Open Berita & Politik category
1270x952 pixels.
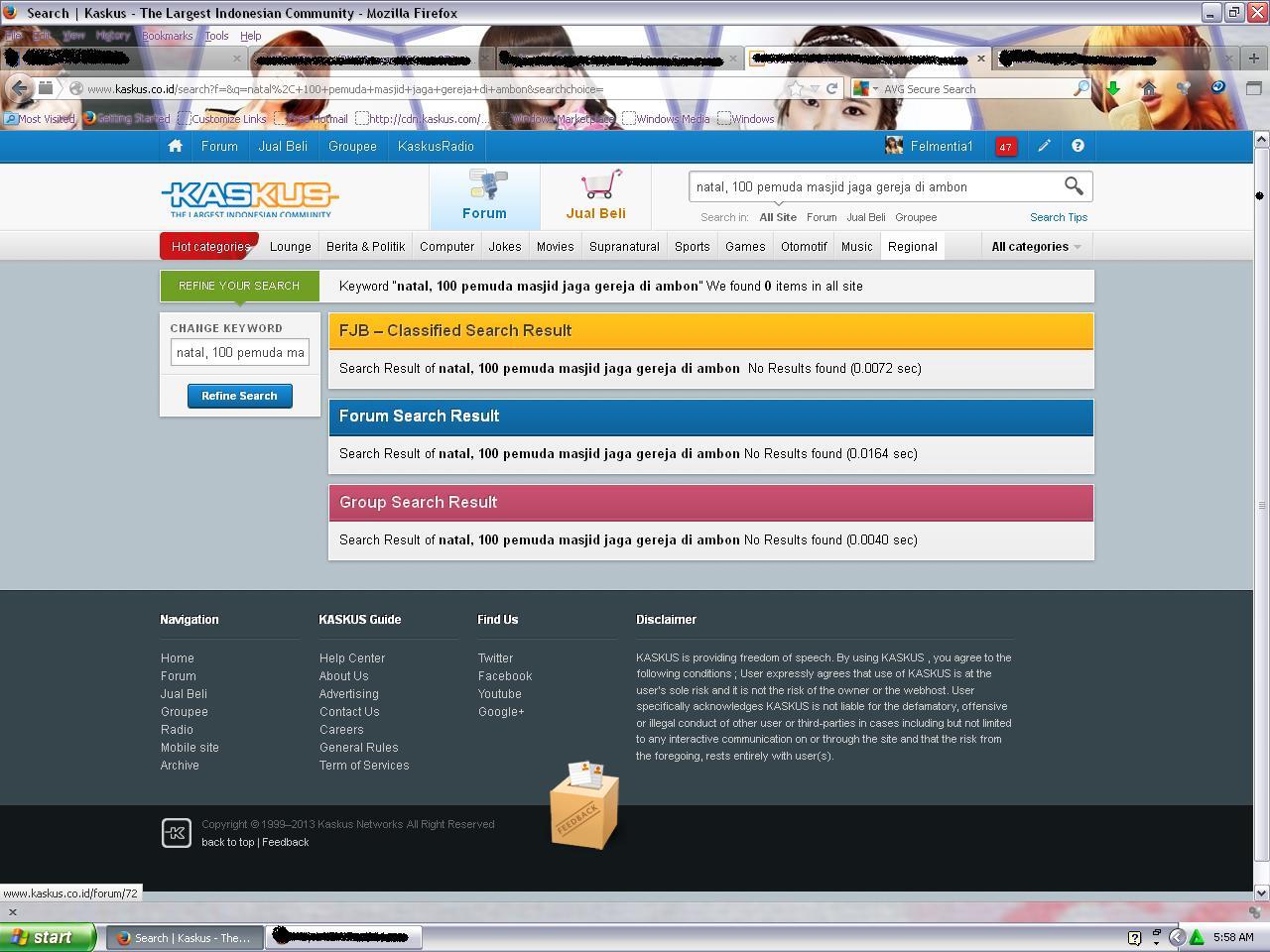click(365, 247)
